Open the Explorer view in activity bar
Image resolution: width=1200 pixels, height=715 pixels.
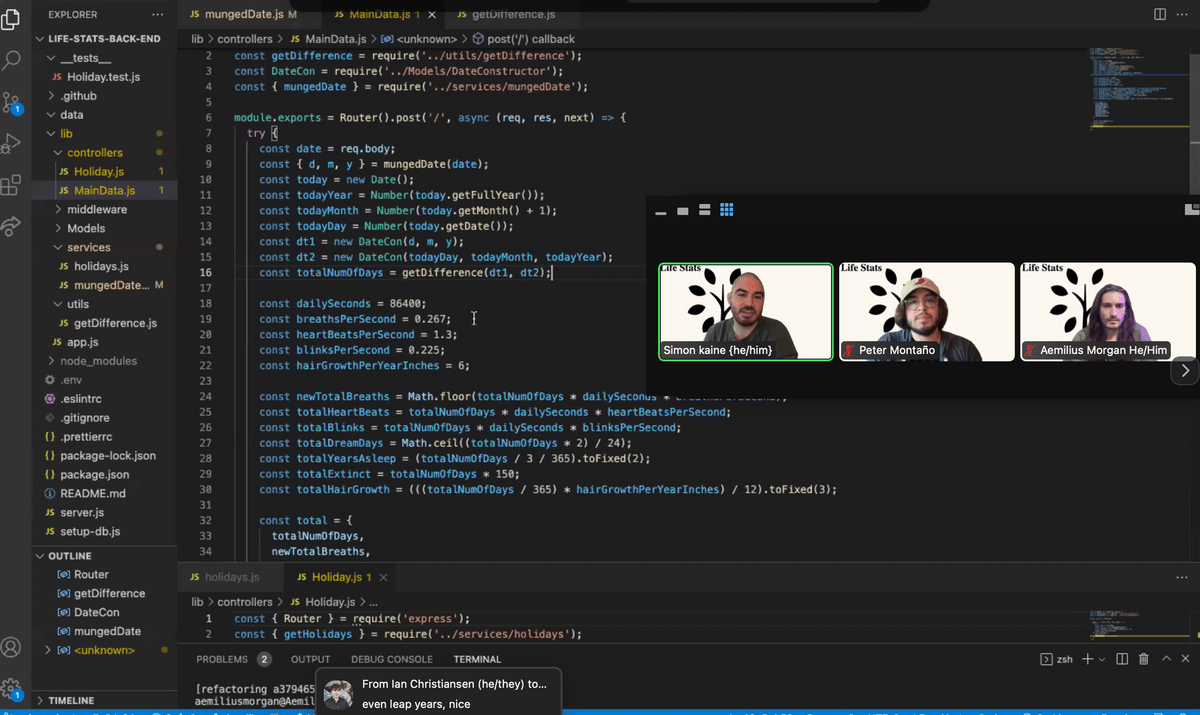(x=12, y=18)
